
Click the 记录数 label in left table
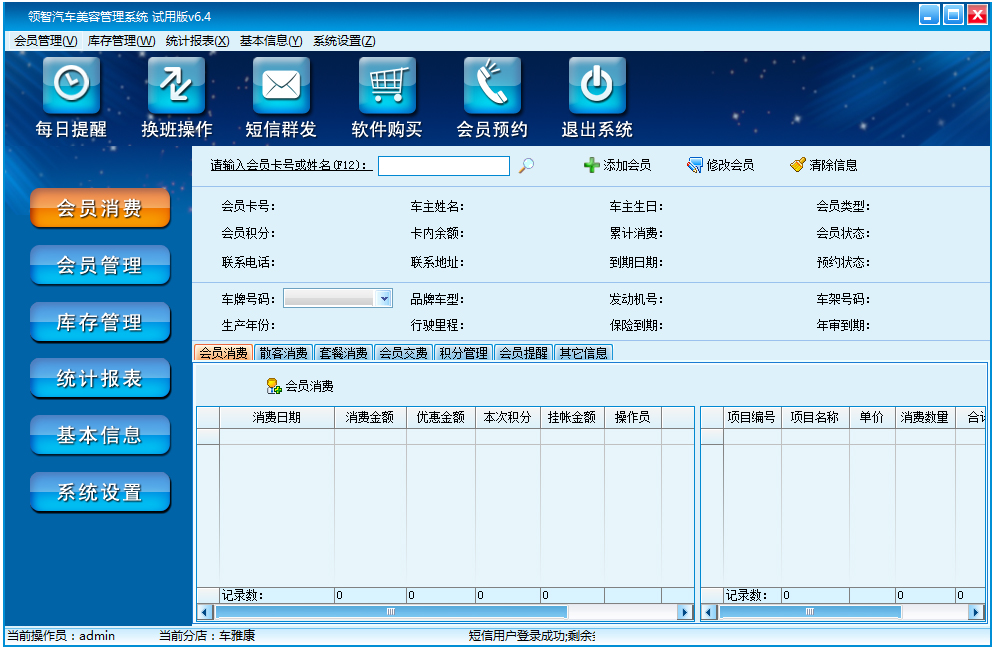point(242,595)
